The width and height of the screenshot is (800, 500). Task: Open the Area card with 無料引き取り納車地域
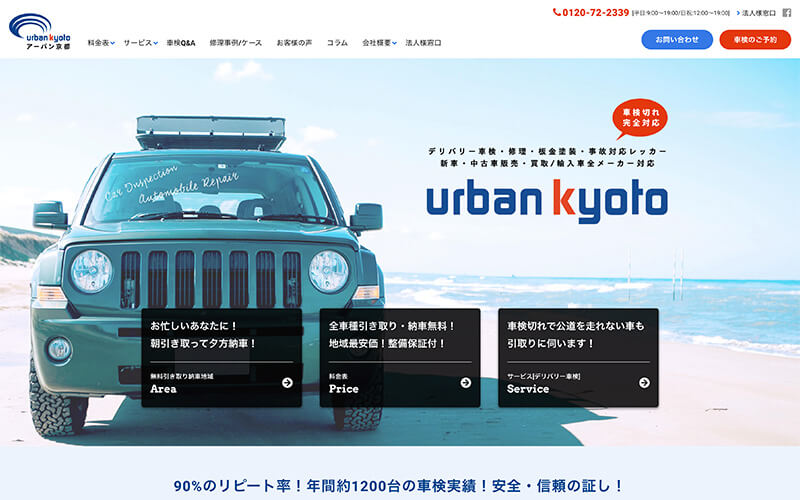(x=221, y=358)
